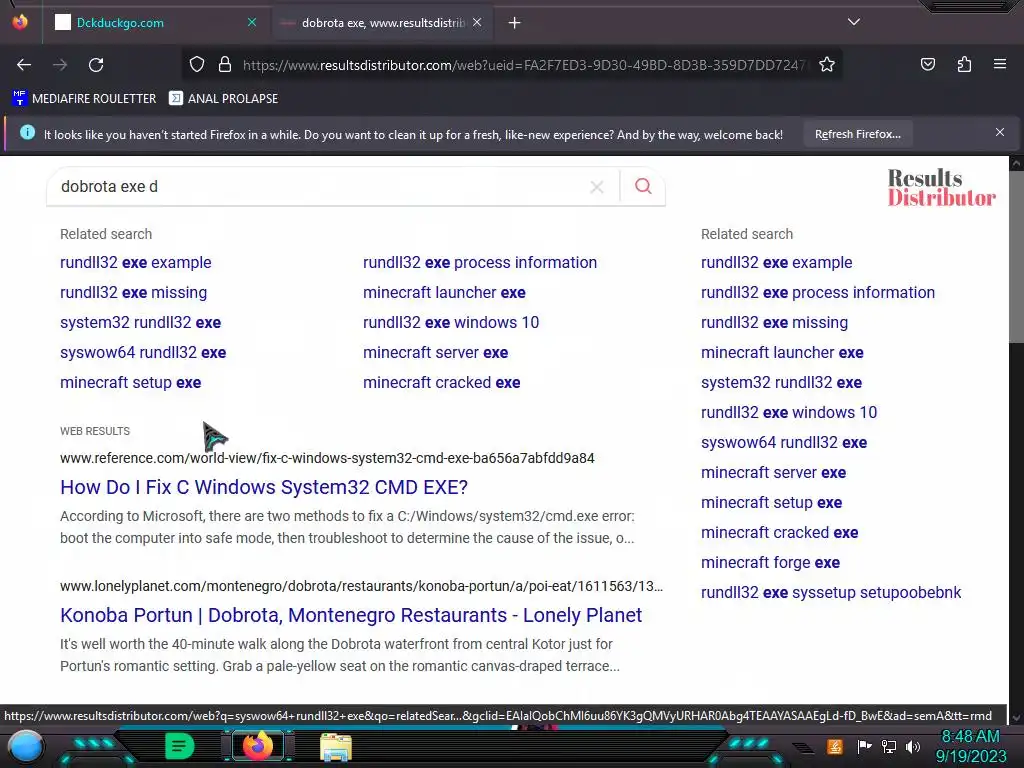Image resolution: width=1024 pixels, height=768 pixels.
Task: Open left rundll32 exe missing link
Action: tap(133, 293)
